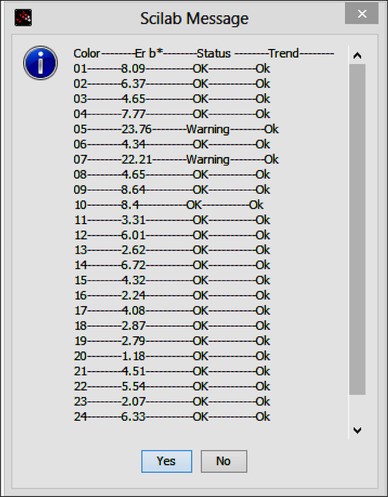This screenshot has width=388, height=497.
Task: Click the scrollbar up arrow
Action: point(357,55)
